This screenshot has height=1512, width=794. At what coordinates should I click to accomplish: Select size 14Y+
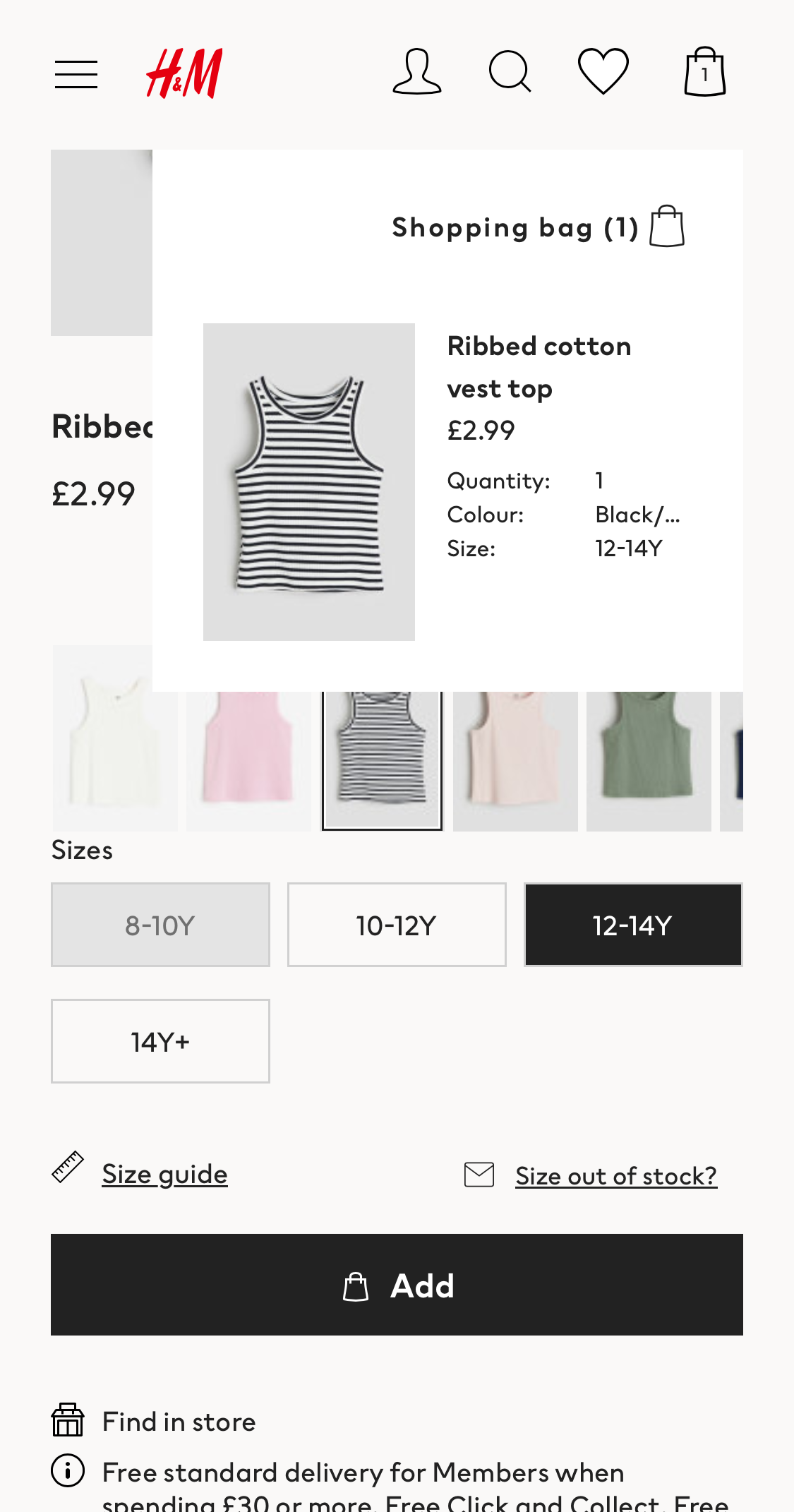coord(160,1041)
